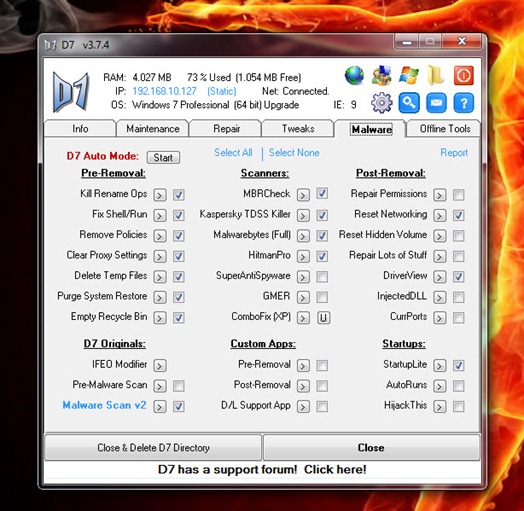Click the ComboFix U button
Viewport: 524px width, 511px height.
pos(323,317)
